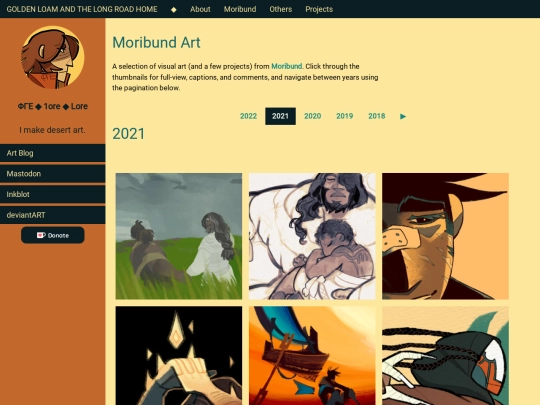Viewport: 540px width, 405px height.
Task: Switch to the 2020 gallery page
Action: click(x=312, y=116)
